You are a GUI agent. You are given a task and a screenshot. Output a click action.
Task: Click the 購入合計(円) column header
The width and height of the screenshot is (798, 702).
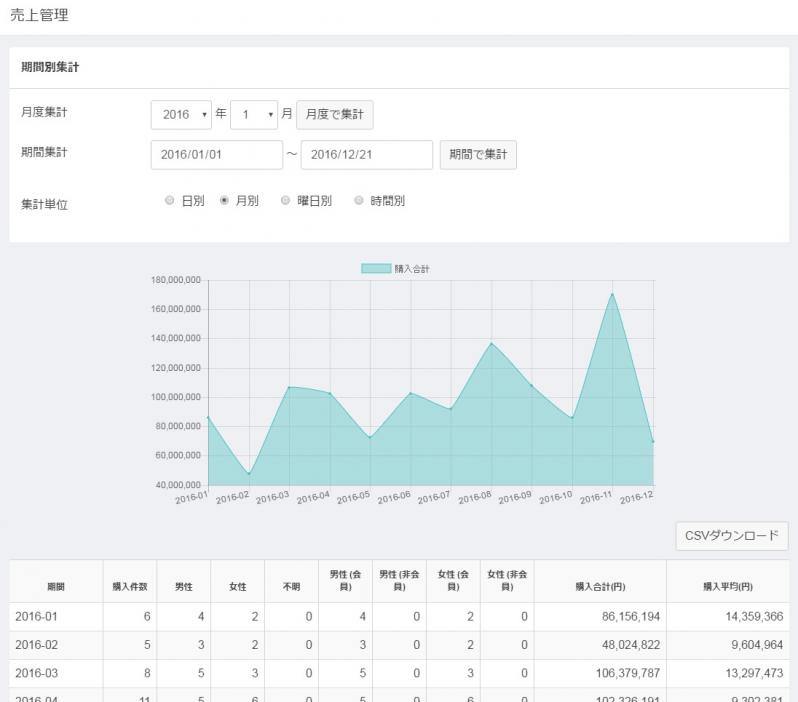point(600,585)
